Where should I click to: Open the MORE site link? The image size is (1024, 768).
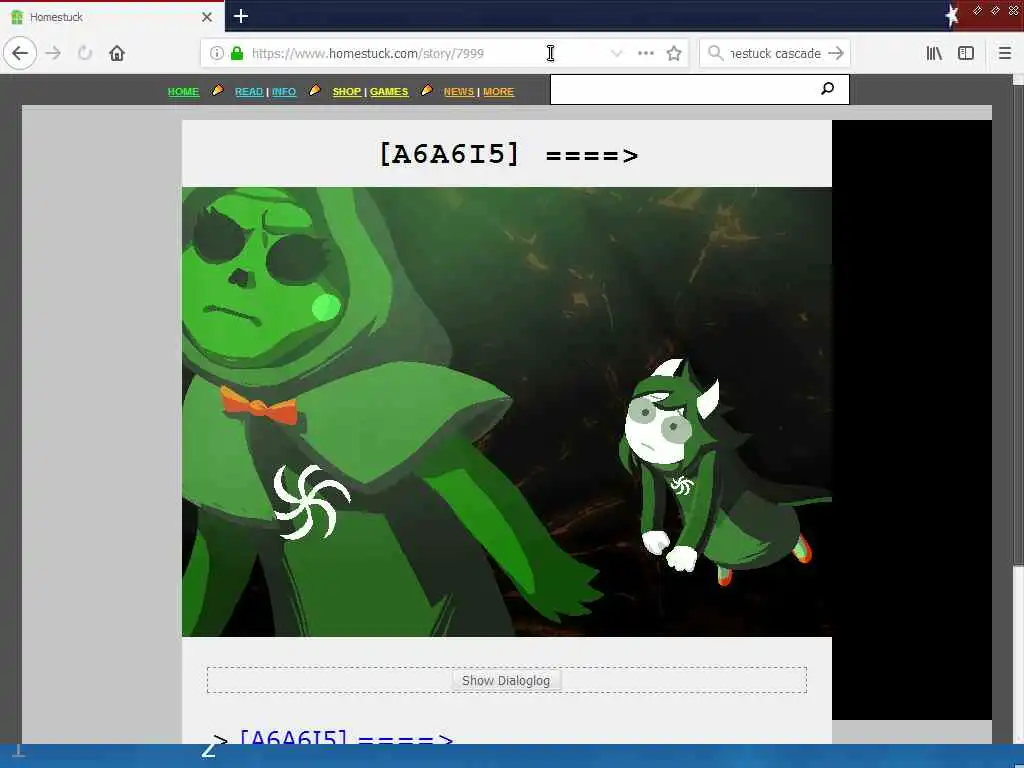(498, 91)
